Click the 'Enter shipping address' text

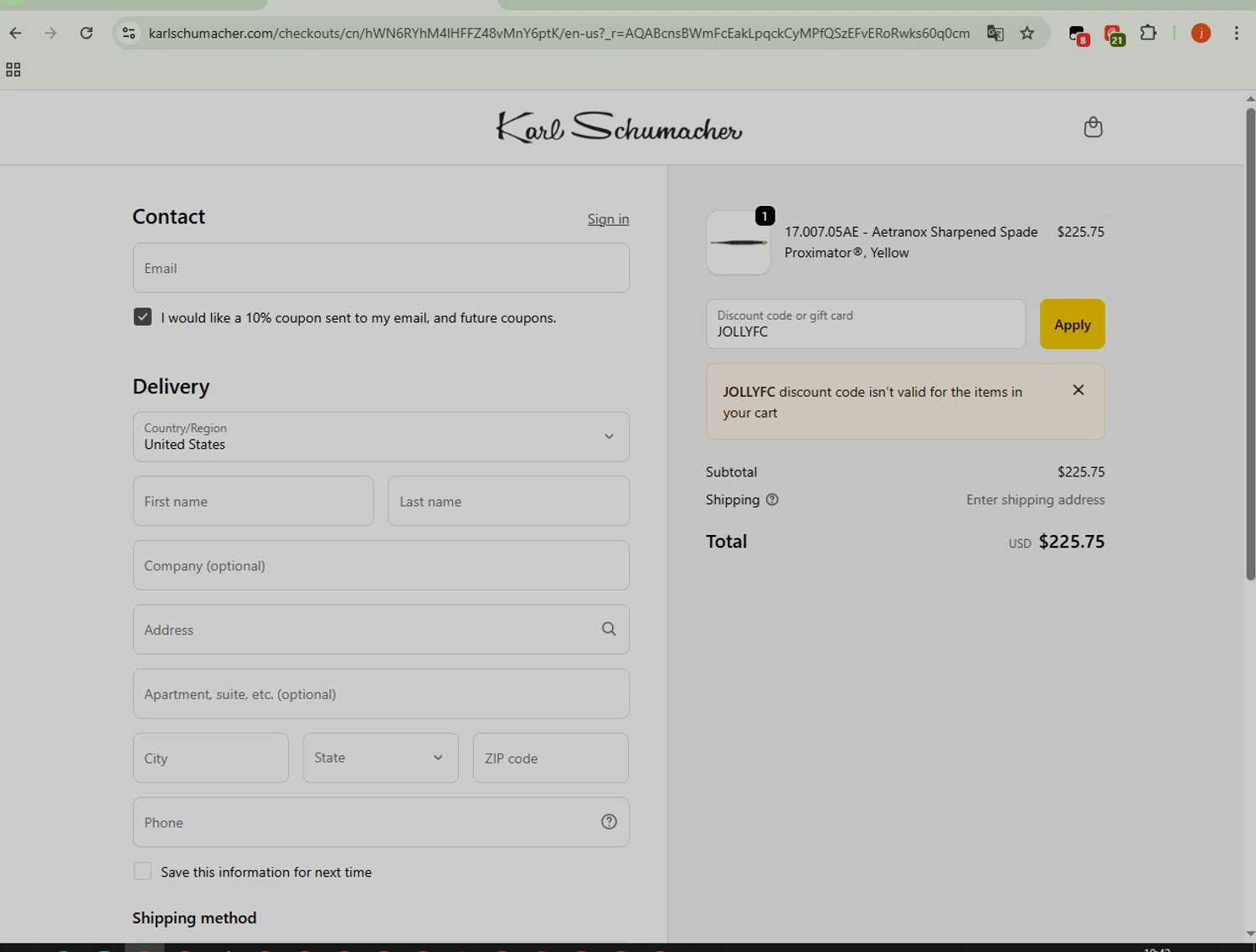click(x=1035, y=500)
